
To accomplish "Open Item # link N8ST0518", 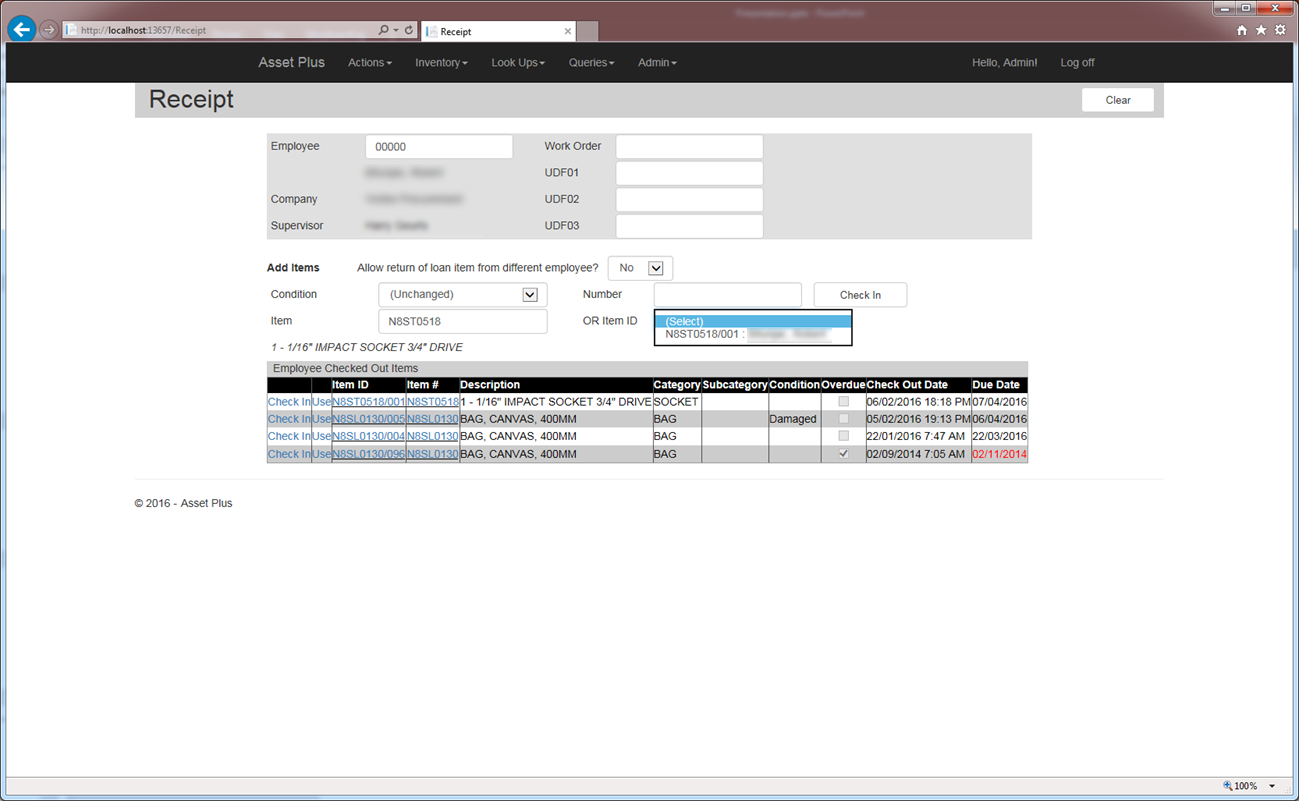I will pyautogui.click(x=432, y=402).
